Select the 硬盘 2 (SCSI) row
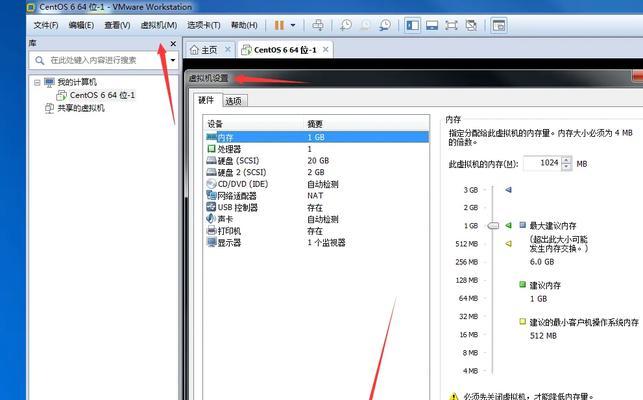Screen dimensions: 643x400 (317, 172)
